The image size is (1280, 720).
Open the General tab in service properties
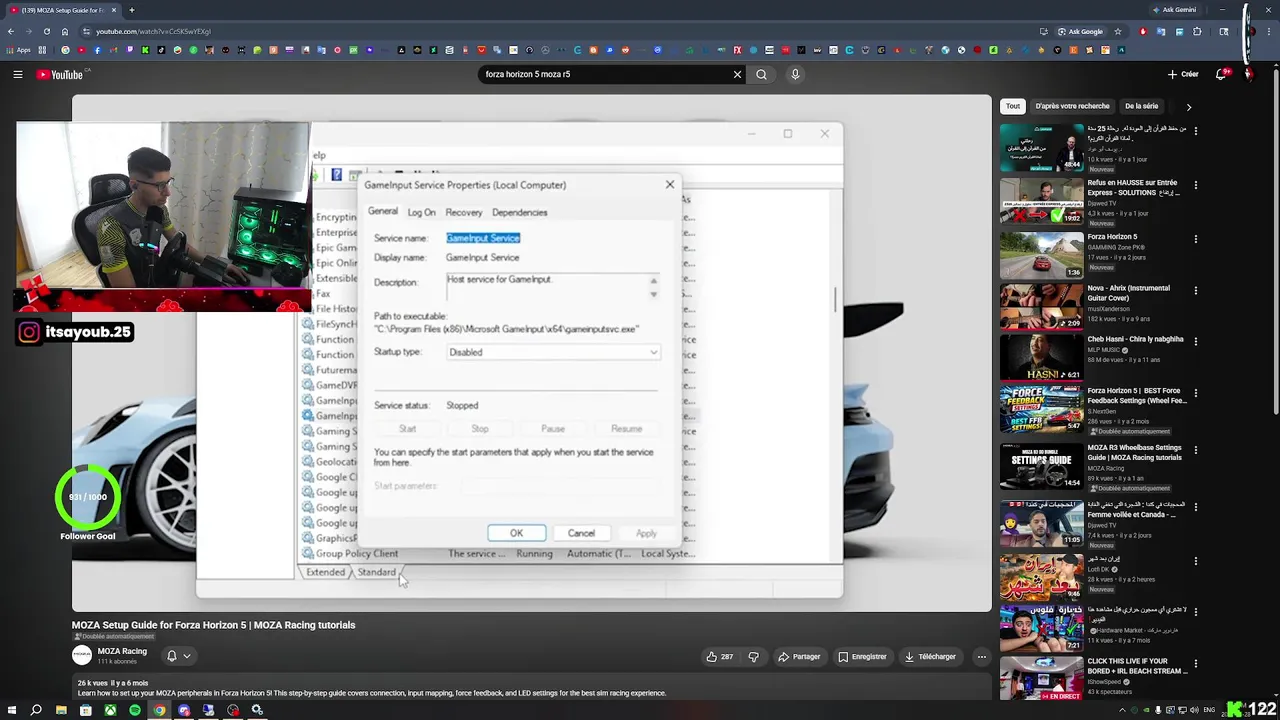(x=383, y=211)
